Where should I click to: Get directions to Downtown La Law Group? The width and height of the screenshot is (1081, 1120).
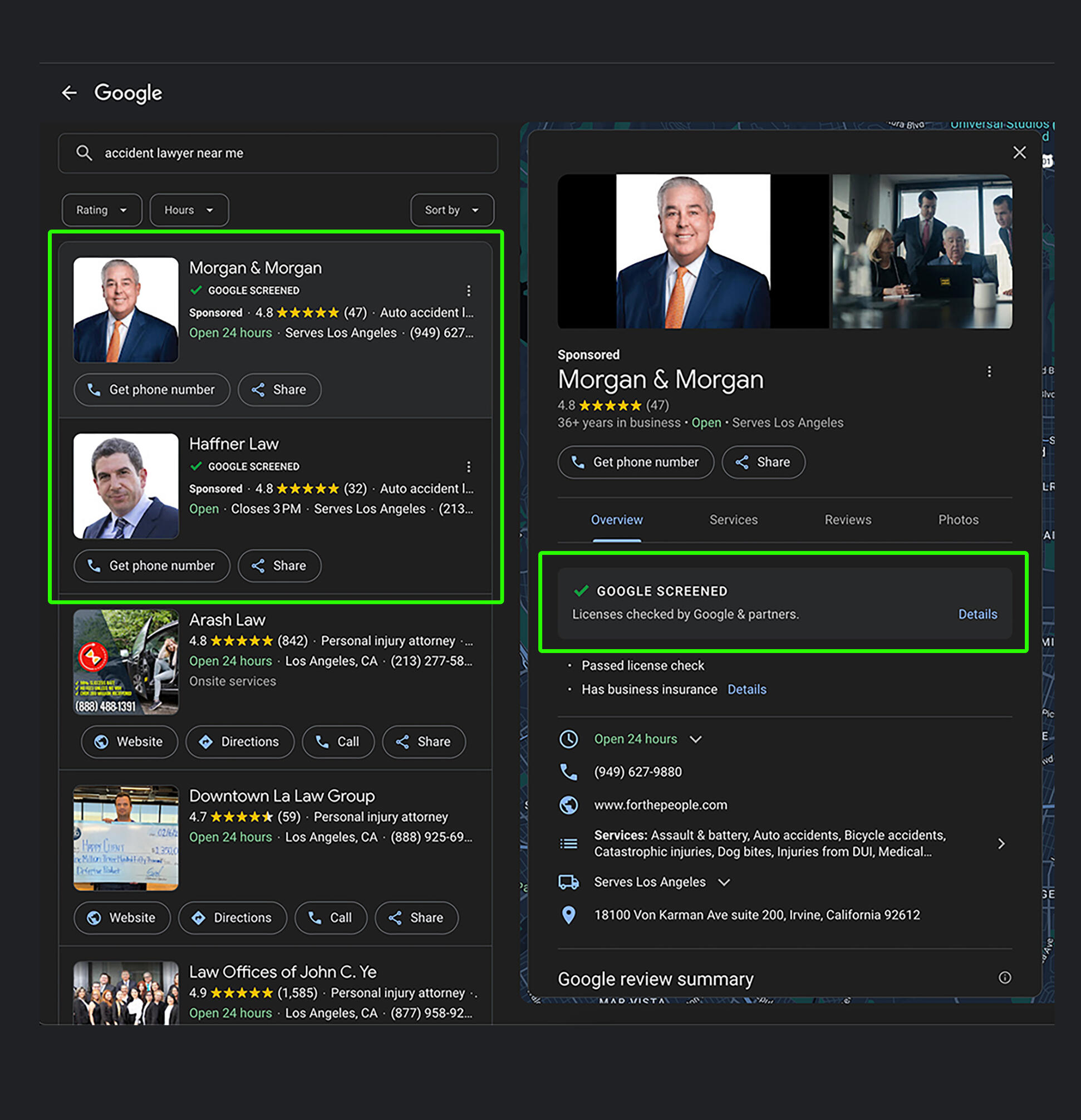(233, 918)
